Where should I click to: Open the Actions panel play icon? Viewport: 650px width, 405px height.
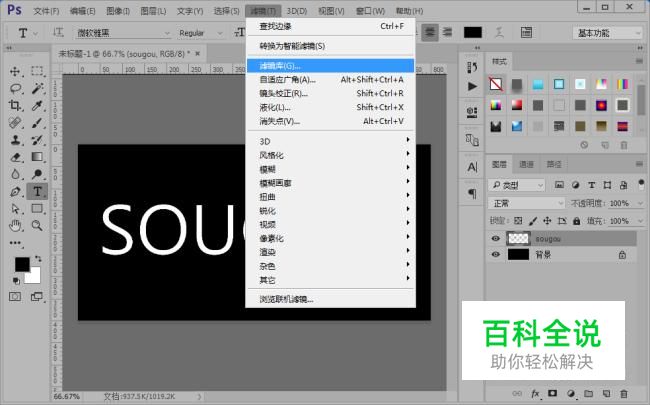(x=472, y=86)
